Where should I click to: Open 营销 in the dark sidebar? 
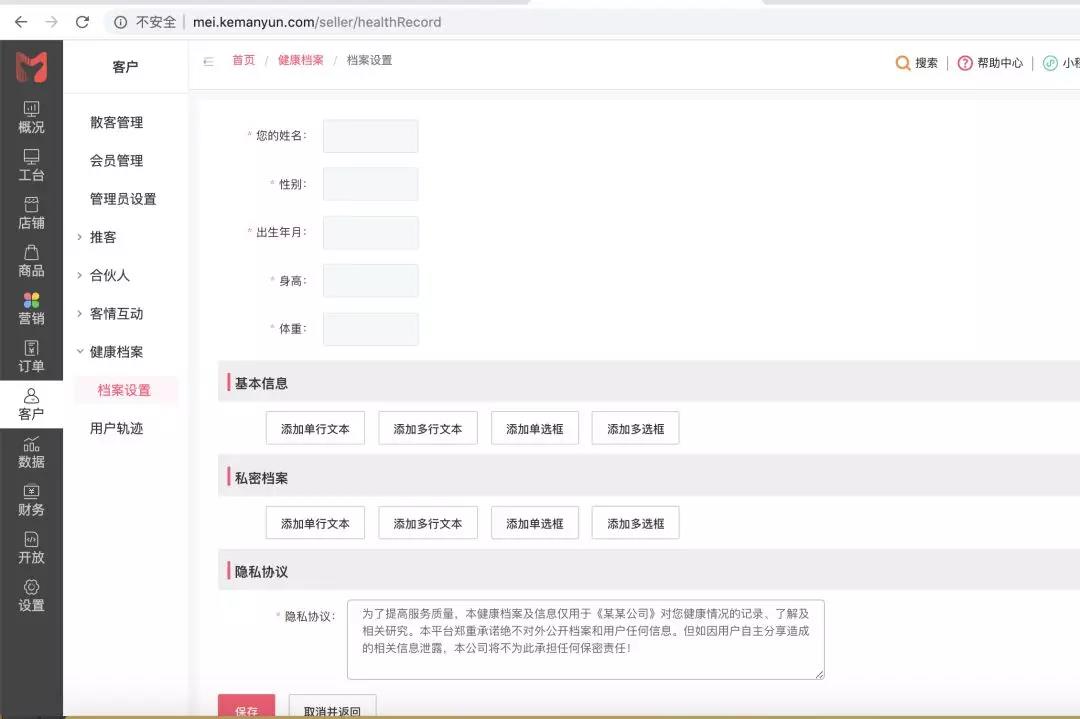point(31,309)
